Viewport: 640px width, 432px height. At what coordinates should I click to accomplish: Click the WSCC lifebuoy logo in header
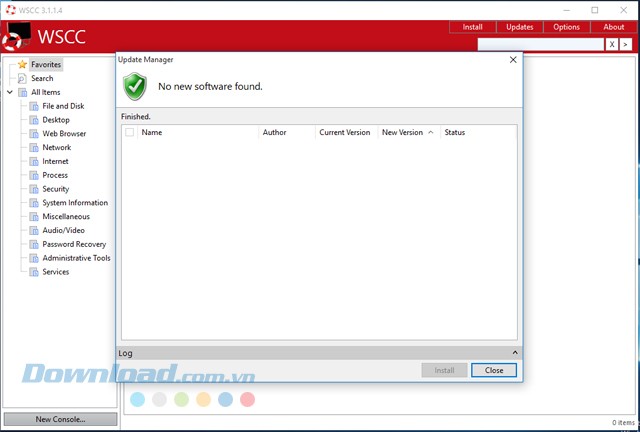coord(16,36)
